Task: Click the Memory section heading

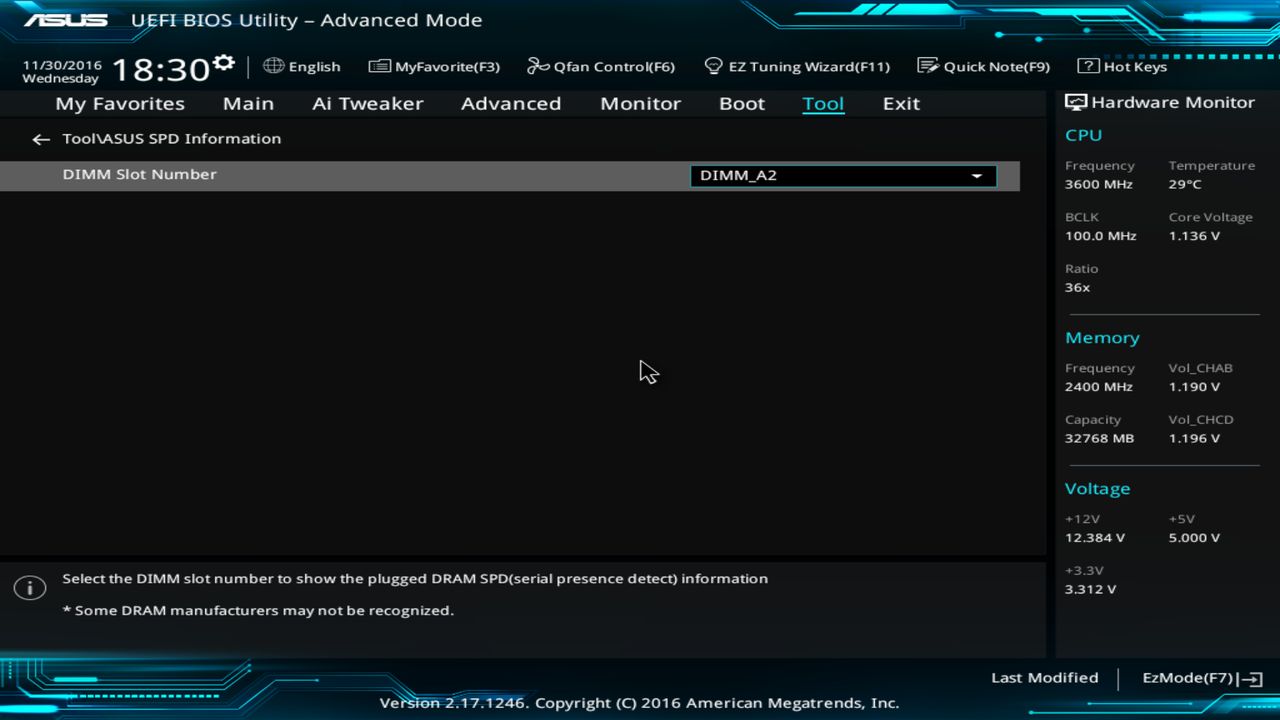Action: (x=1102, y=337)
